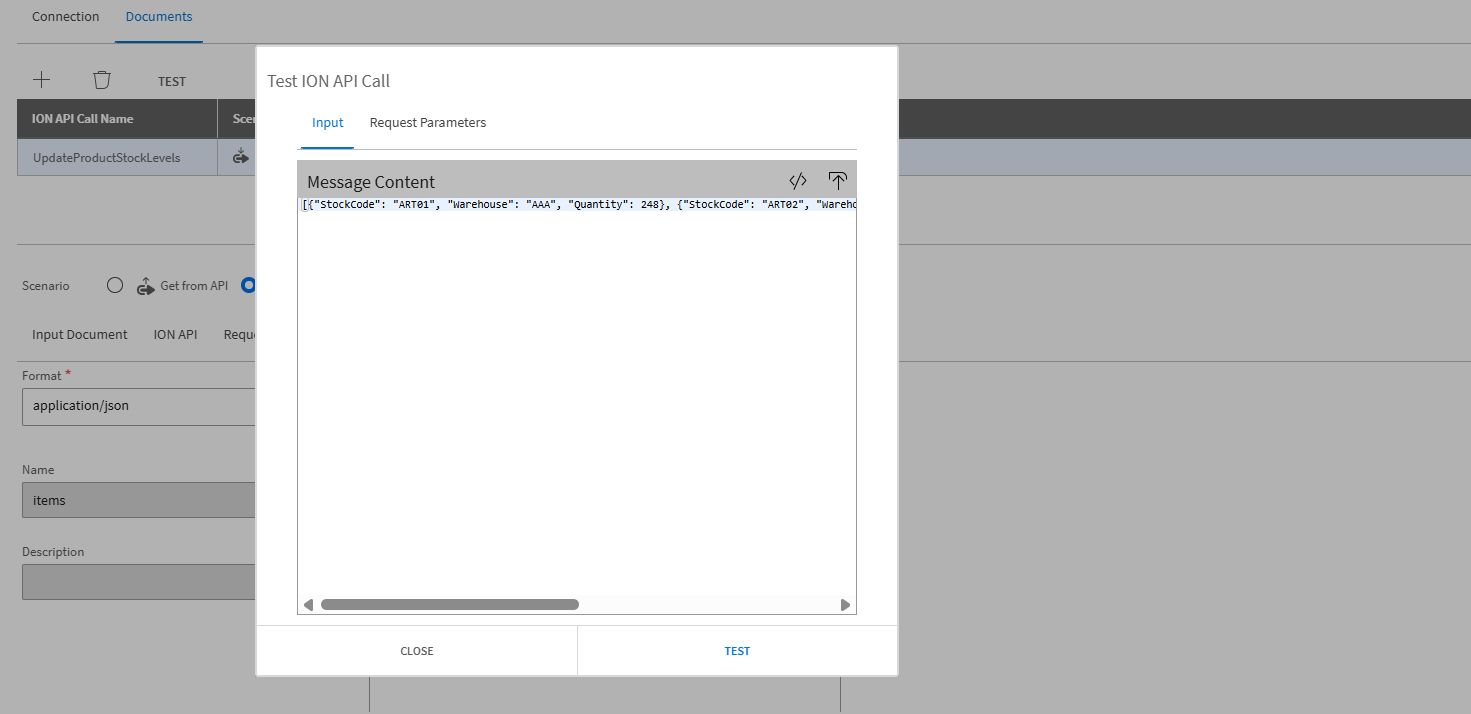Click the TEST button in toolbar
The image size is (1471, 714).
(x=172, y=81)
